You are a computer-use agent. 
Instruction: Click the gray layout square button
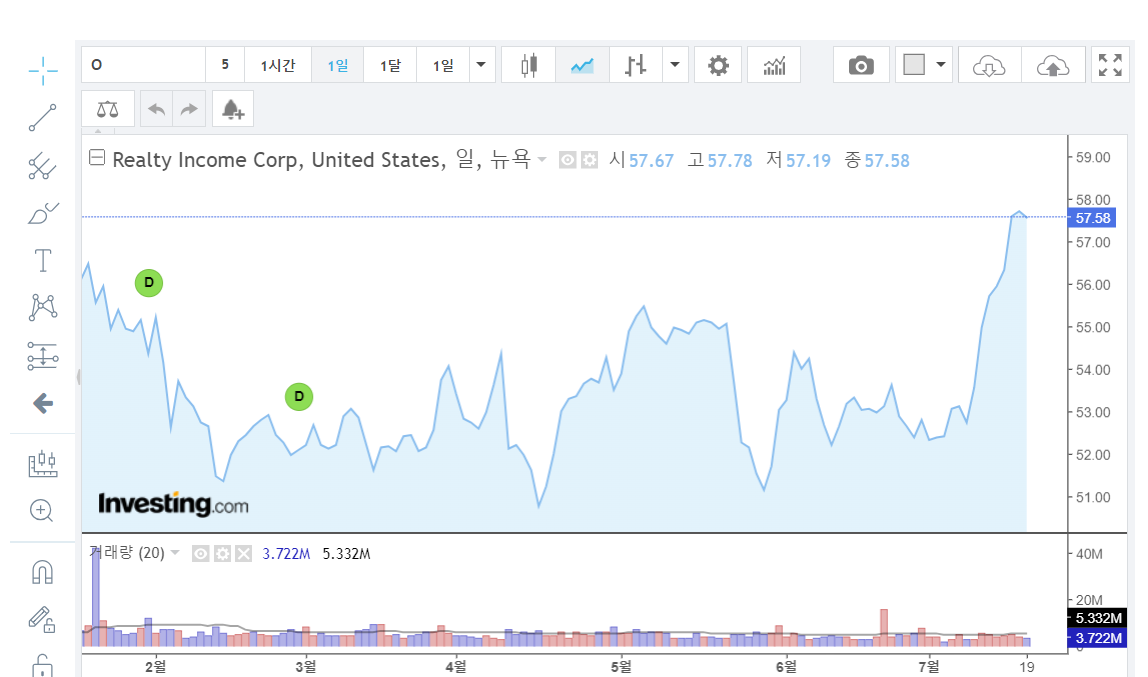tap(914, 65)
